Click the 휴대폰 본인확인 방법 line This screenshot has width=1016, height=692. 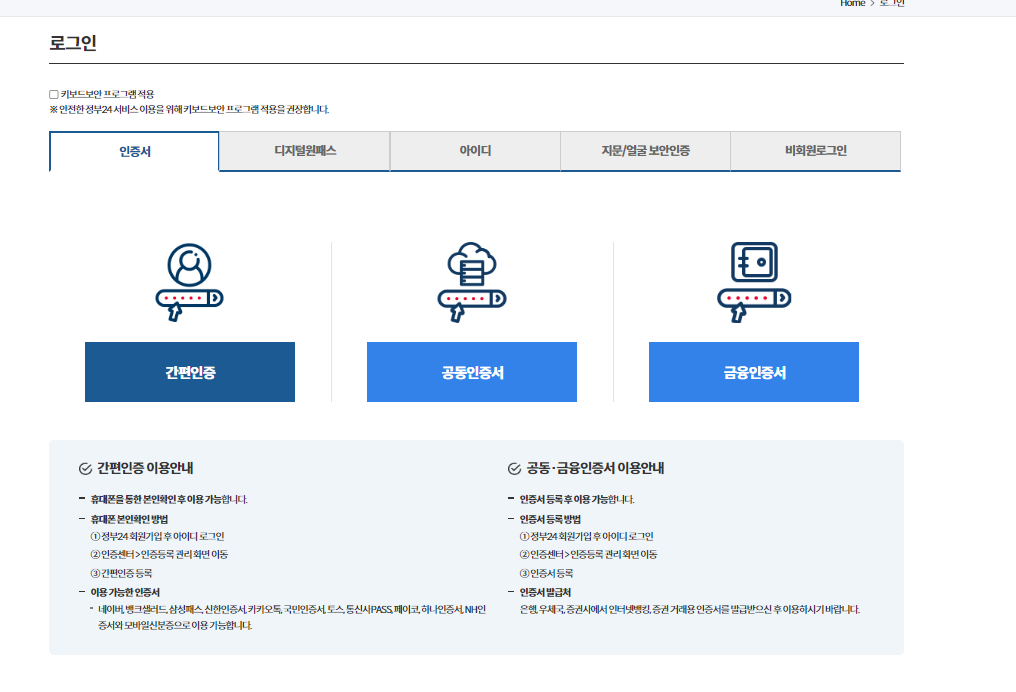(130, 520)
